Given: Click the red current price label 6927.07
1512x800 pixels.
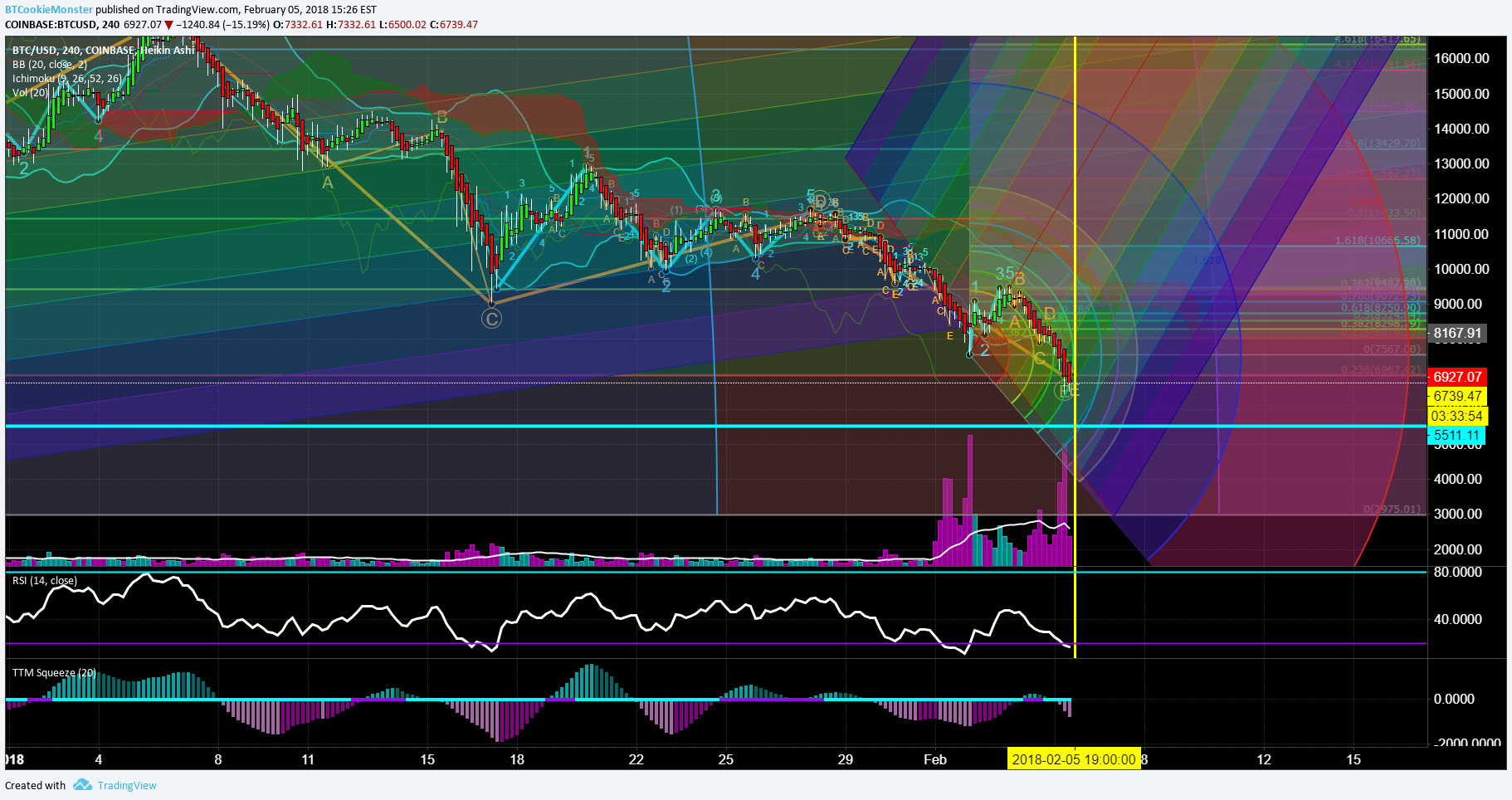Looking at the screenshot, I should [x=1457, y=377].
